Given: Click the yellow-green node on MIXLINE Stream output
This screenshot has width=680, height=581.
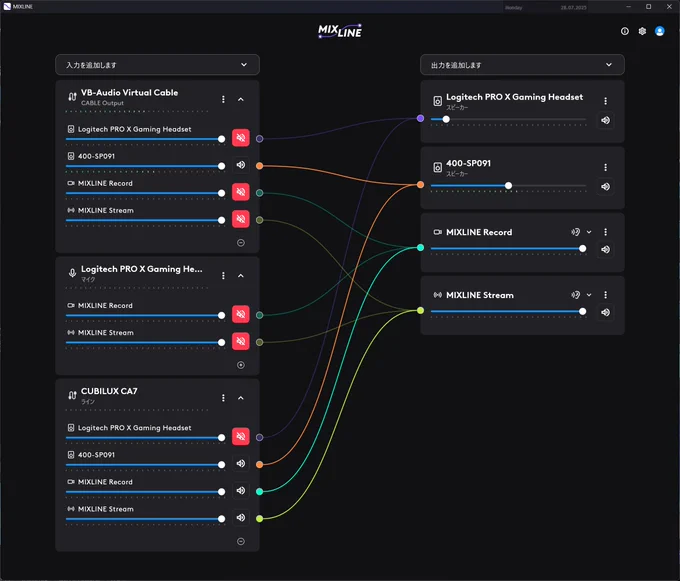Looking at the screenshot, I should 420,310.
